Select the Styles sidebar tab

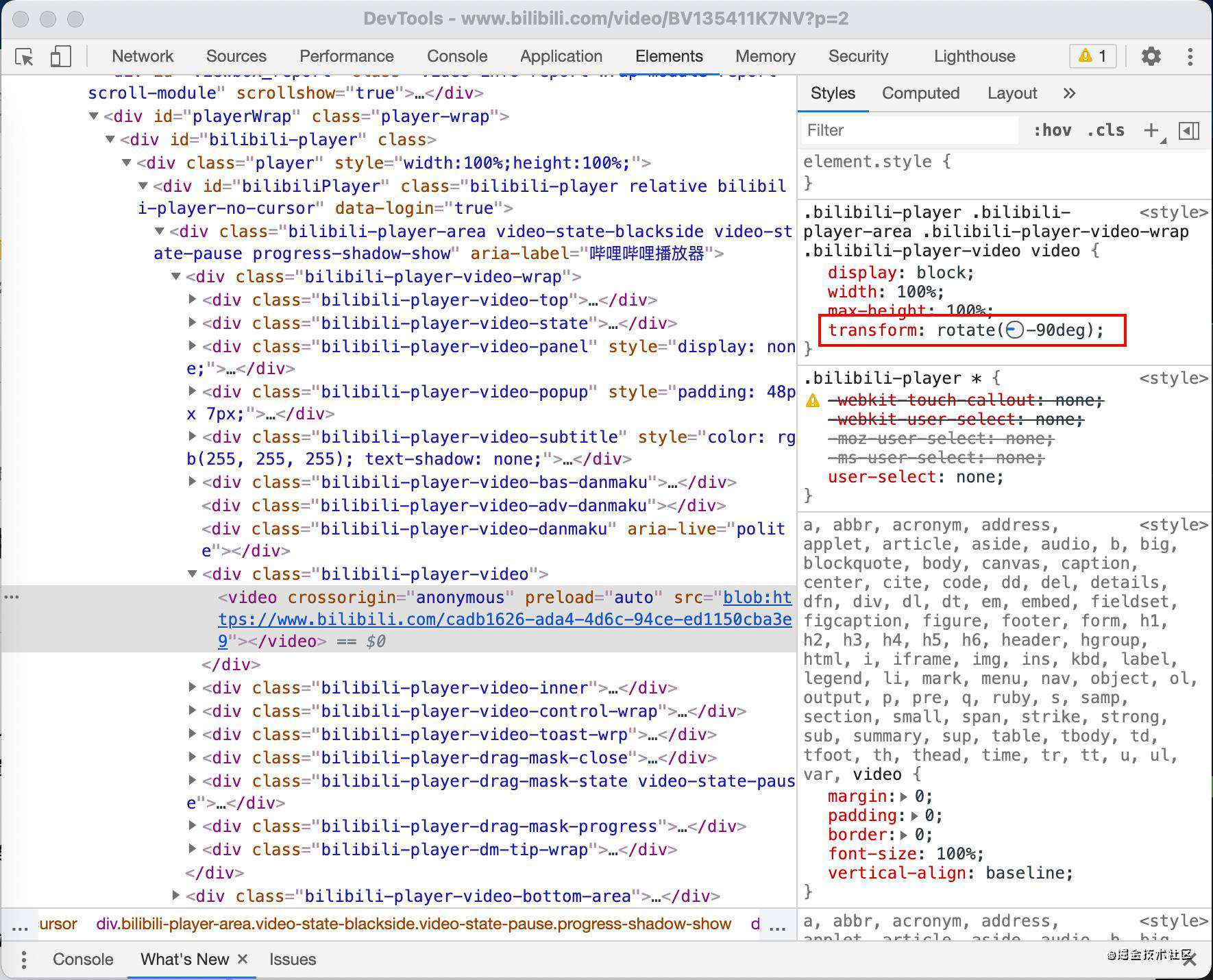[833, 93]
